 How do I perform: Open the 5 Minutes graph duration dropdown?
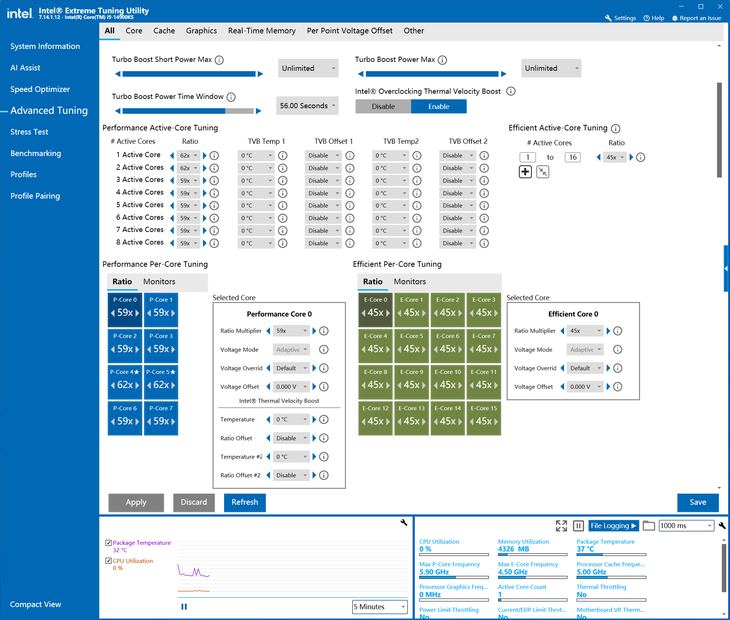pos(380,607)
